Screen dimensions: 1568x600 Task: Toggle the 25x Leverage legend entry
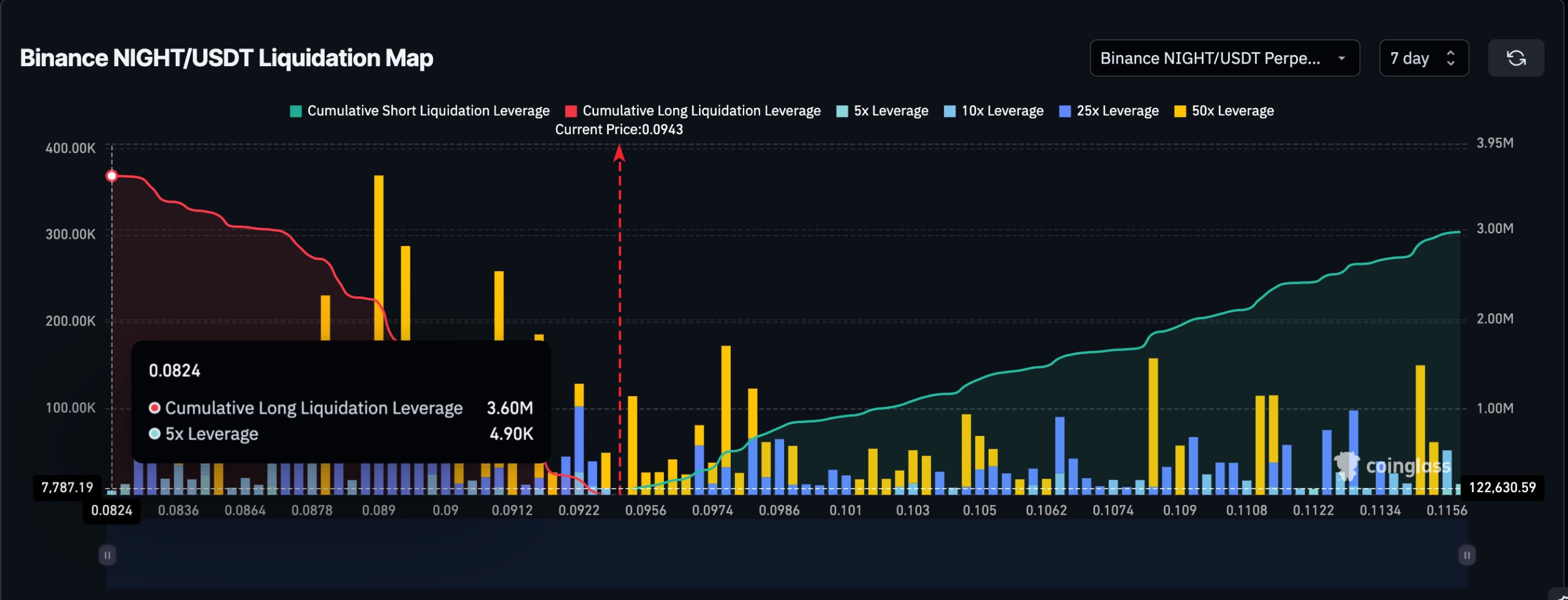[x=1109, y=111]
